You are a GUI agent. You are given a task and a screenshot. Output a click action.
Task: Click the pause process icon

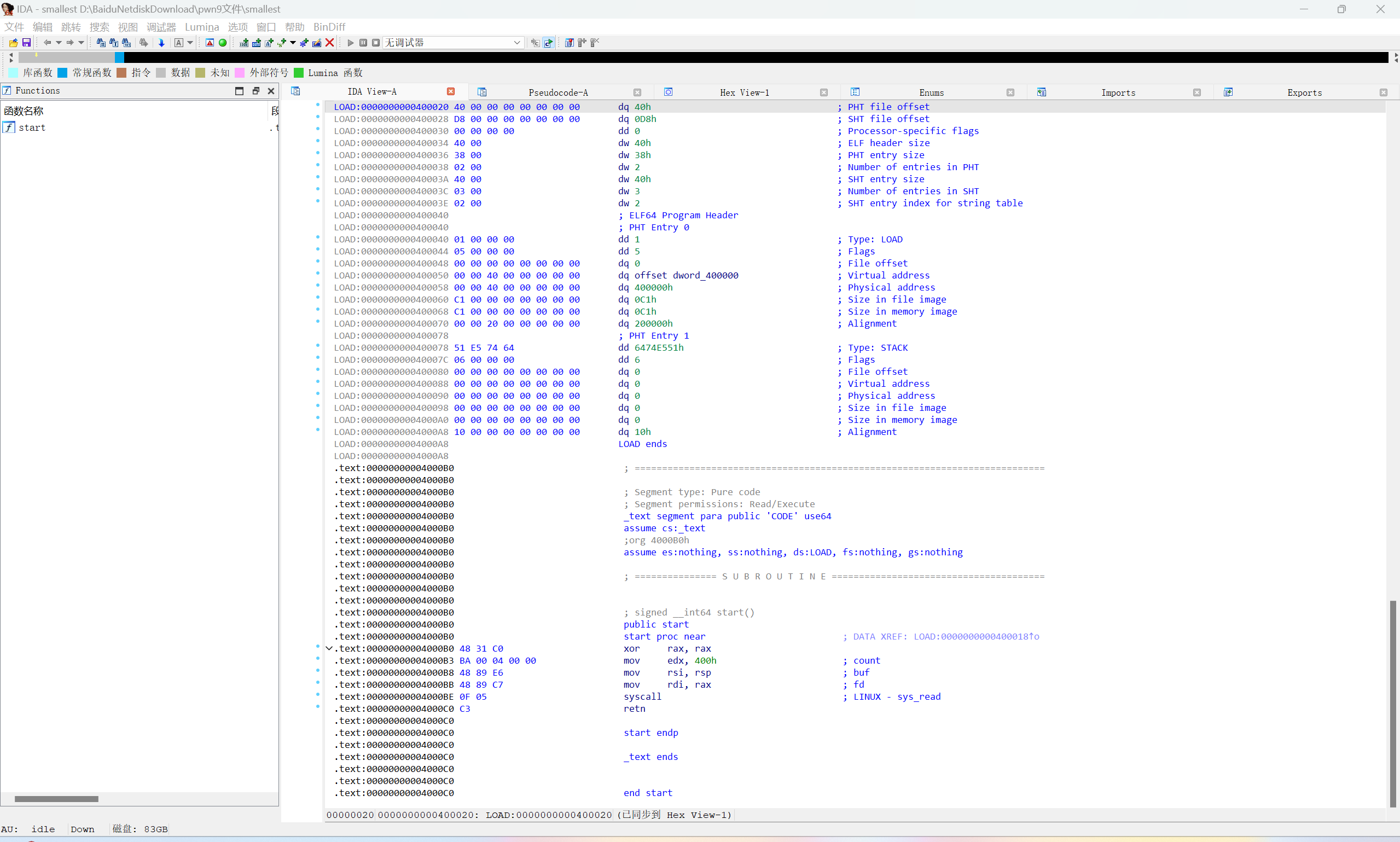[363, 43]
